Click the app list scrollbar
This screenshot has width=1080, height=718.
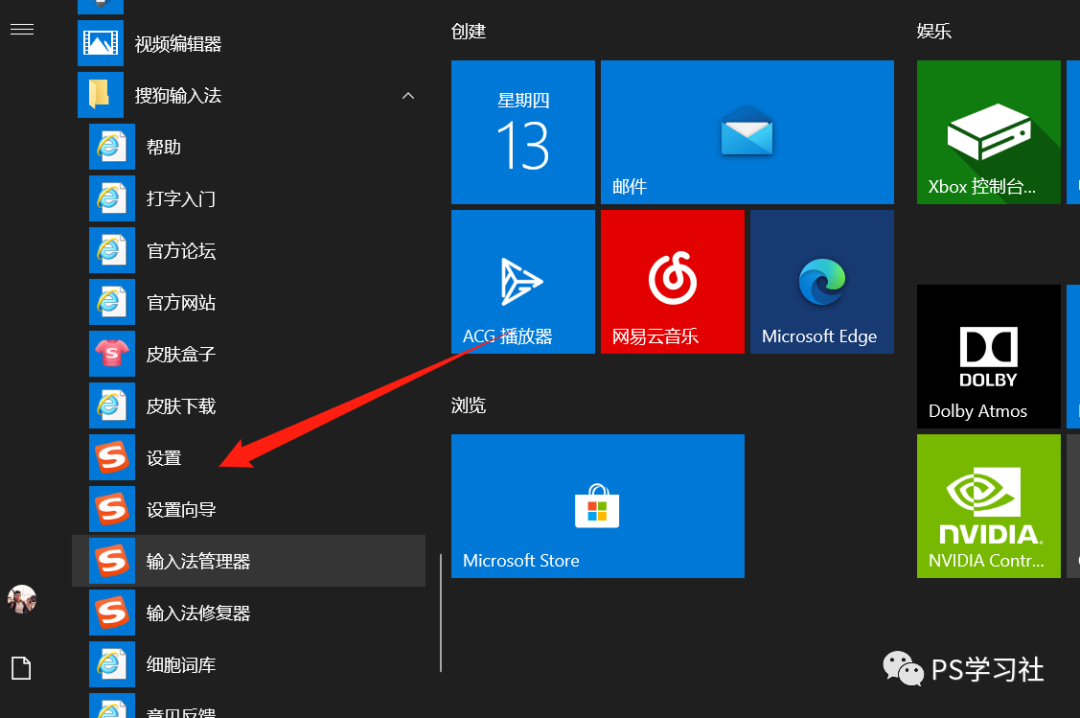pos(441,613)
